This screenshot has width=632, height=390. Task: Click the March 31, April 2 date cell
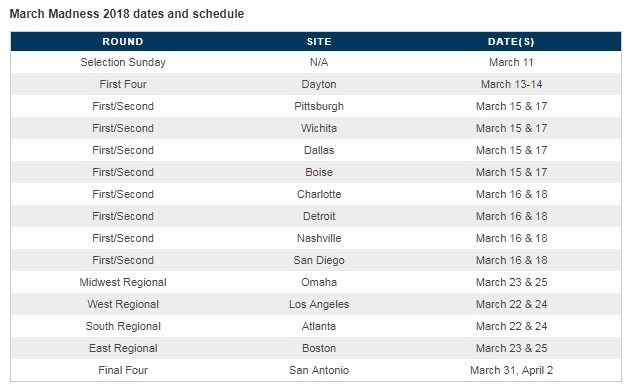(x=511, y=370)
